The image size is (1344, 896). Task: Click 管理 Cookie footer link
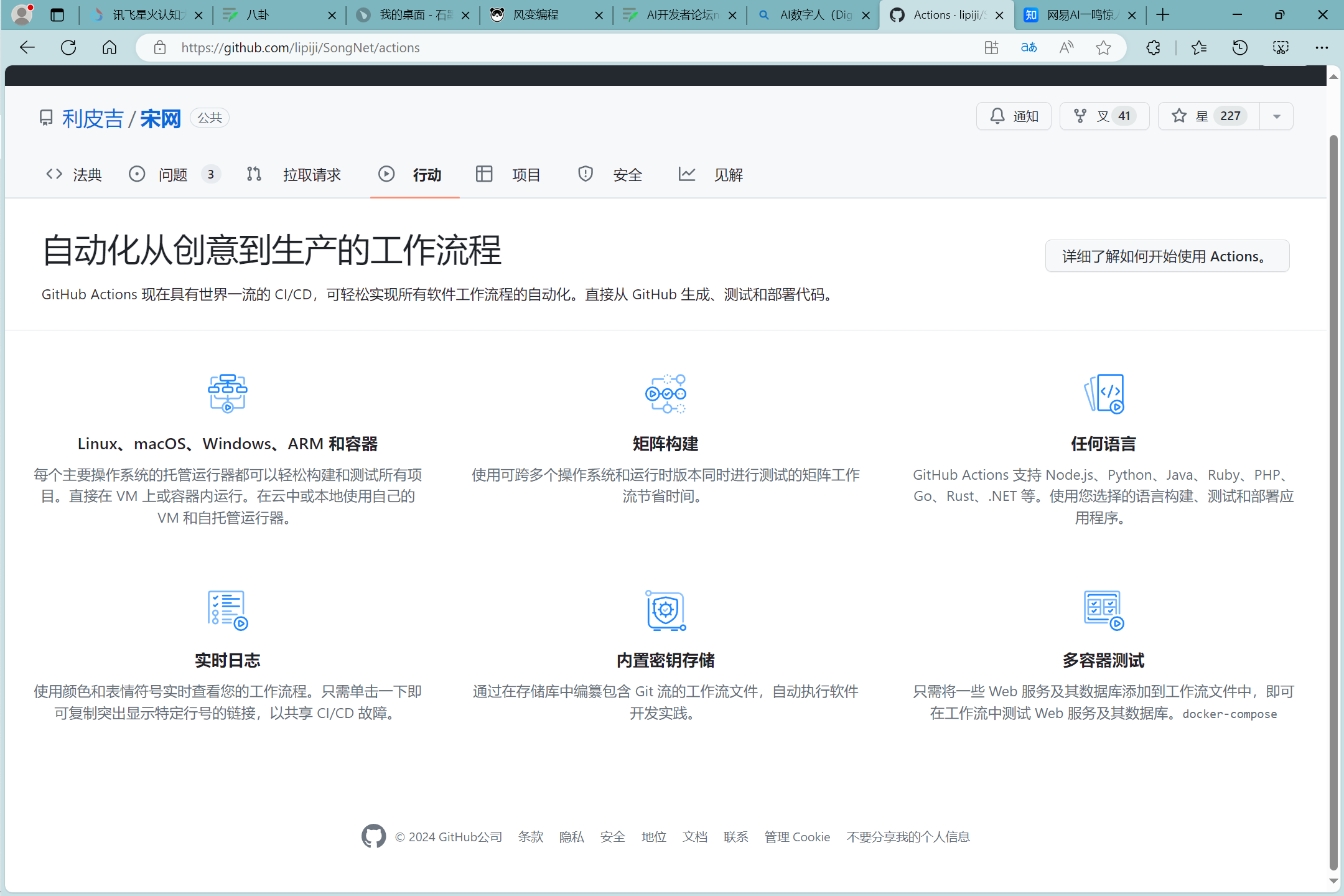point(797,837)
